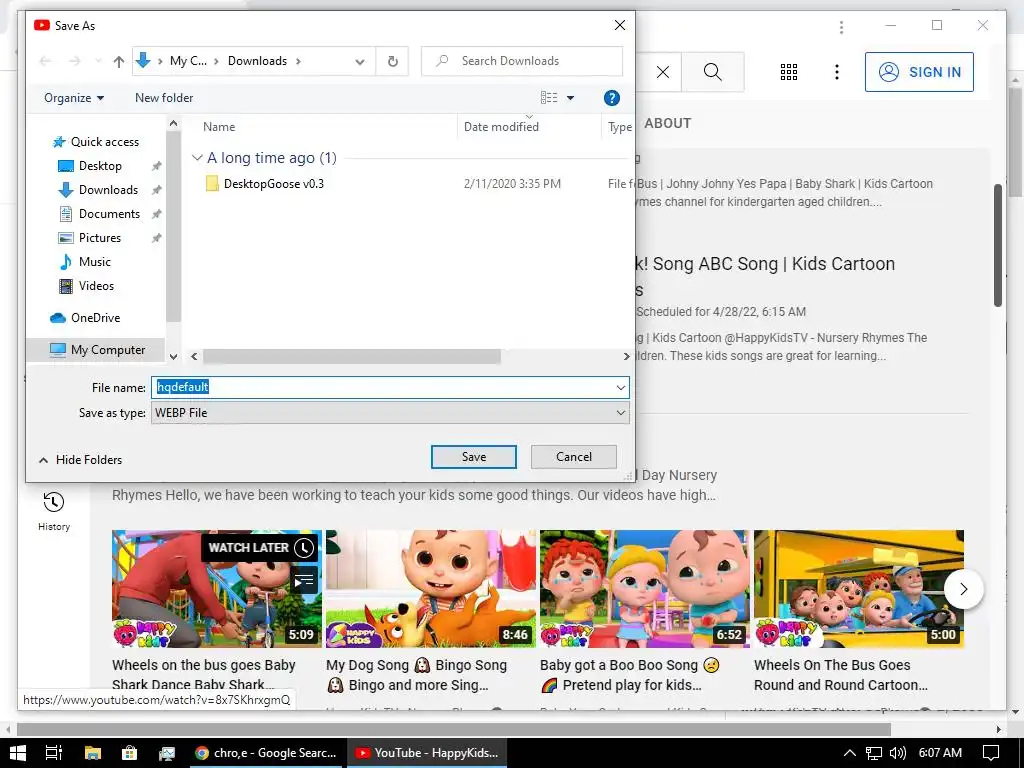The height and width of the screenshot is (768, 1024).
Task: Click add to queue icon on first thumbnail
Action: 304,580
